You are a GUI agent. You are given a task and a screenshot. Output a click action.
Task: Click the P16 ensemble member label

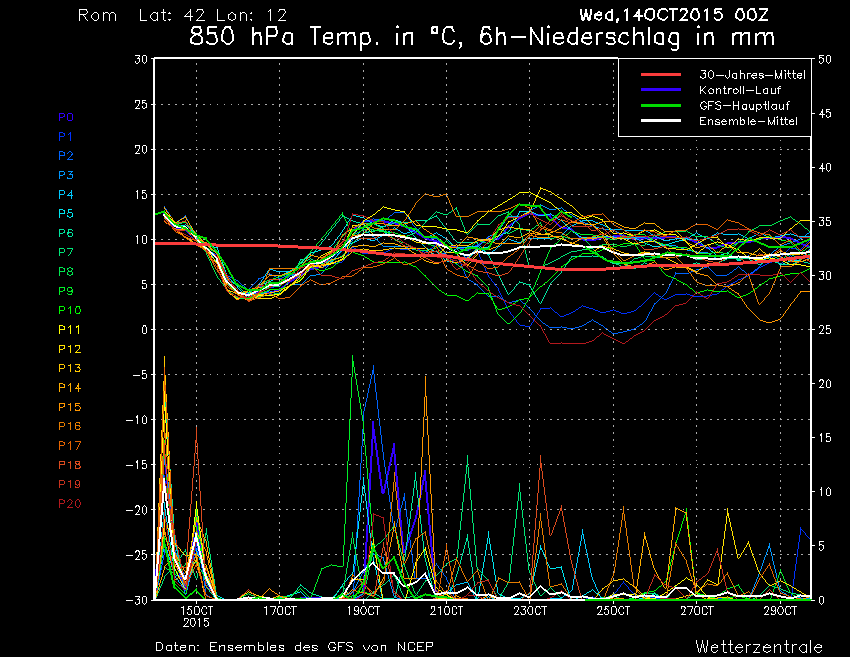[70, 426]
